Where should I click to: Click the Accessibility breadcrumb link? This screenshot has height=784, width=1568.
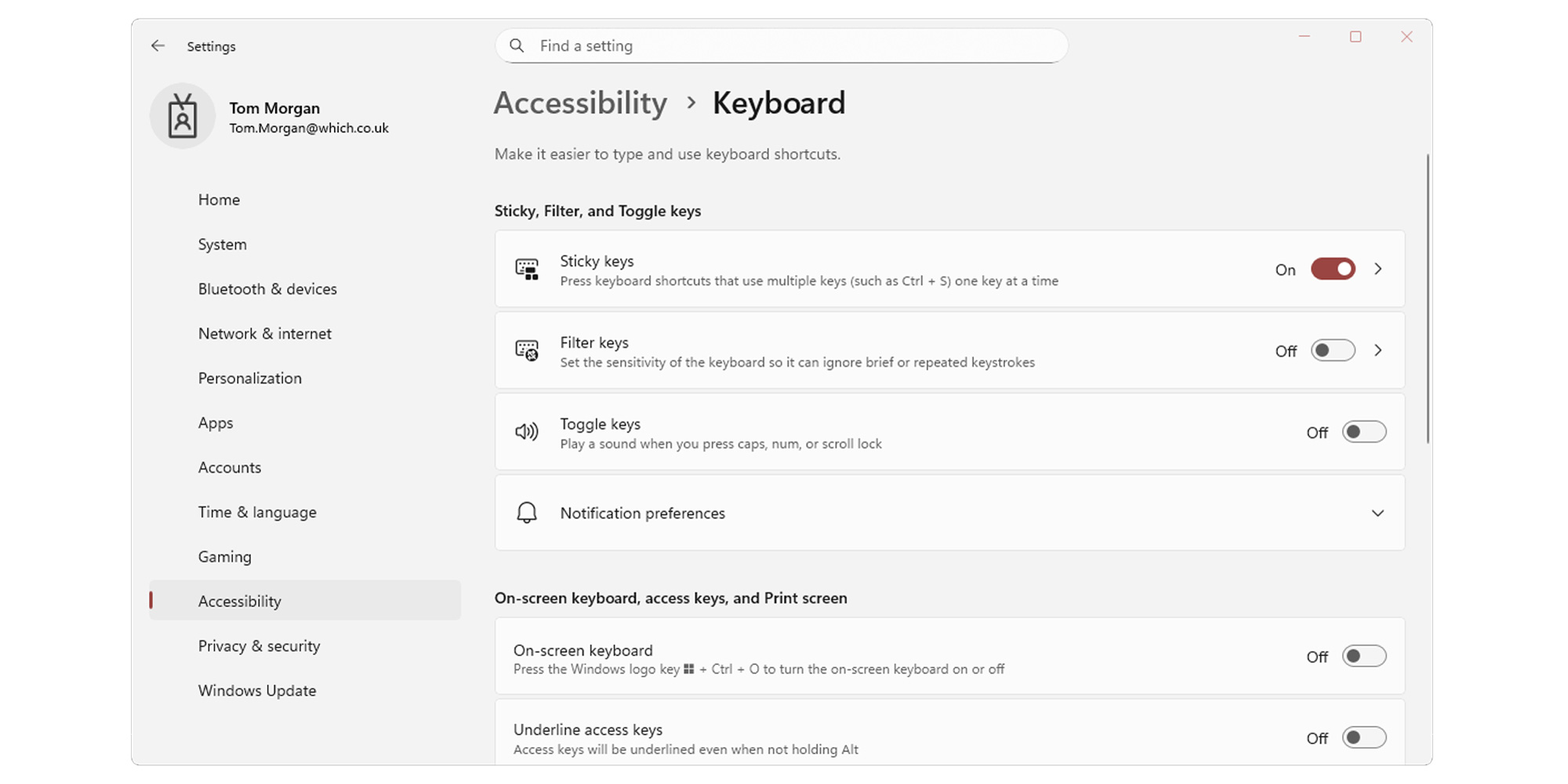[x=580, y=103]
